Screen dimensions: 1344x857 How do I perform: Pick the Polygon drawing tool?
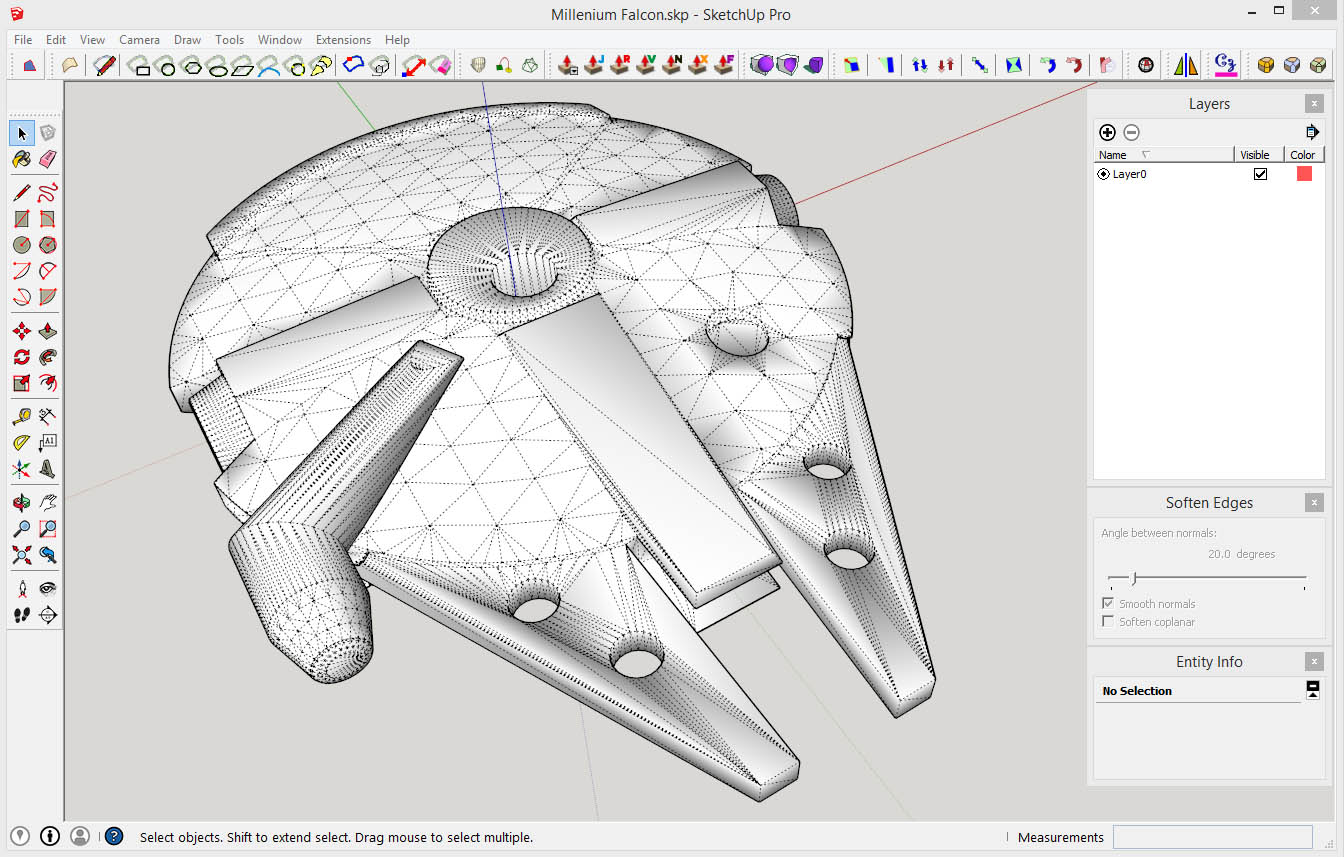pyautogui.click(x=48, y=245)
